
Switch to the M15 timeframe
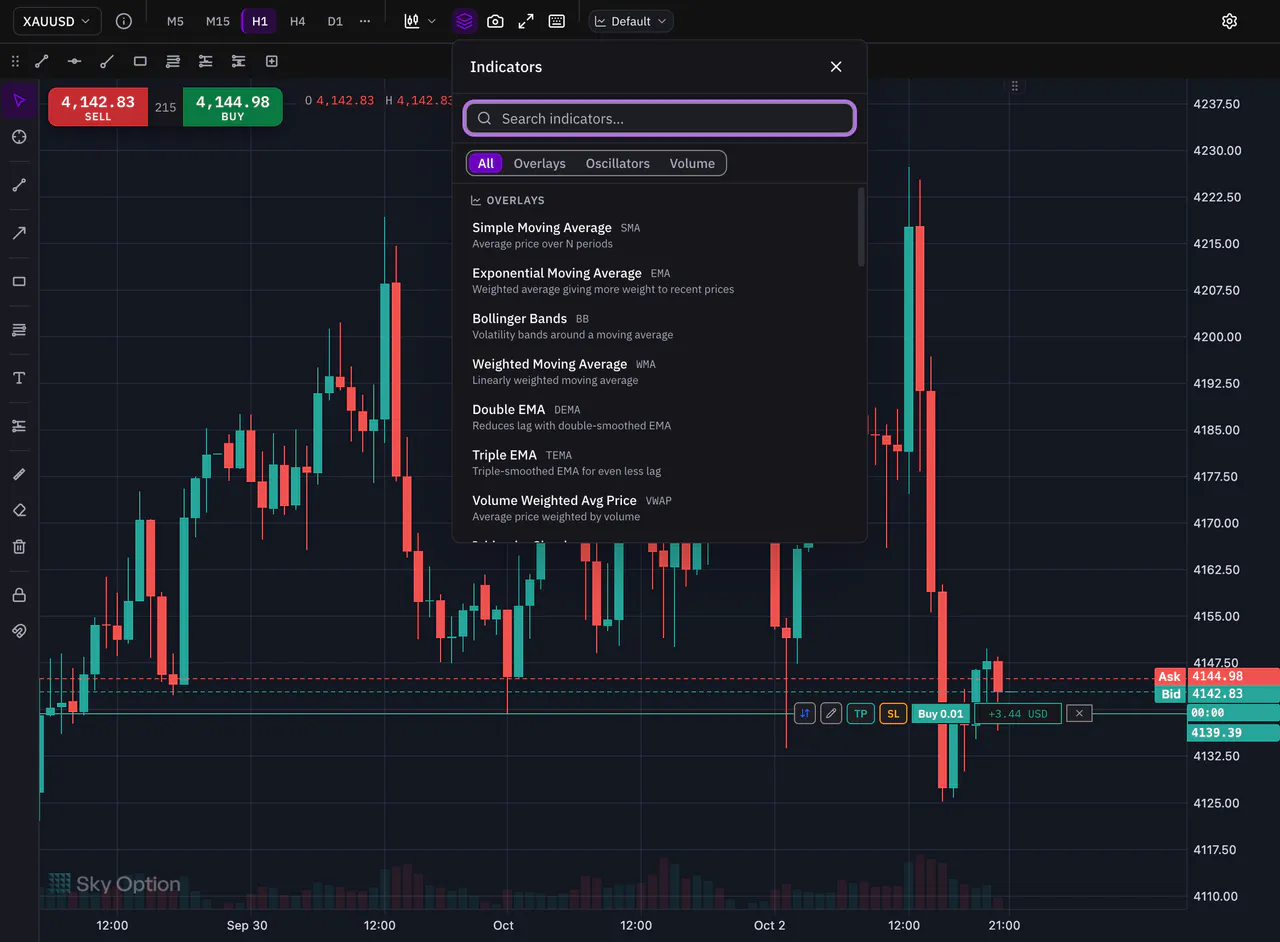coord(217,21)
